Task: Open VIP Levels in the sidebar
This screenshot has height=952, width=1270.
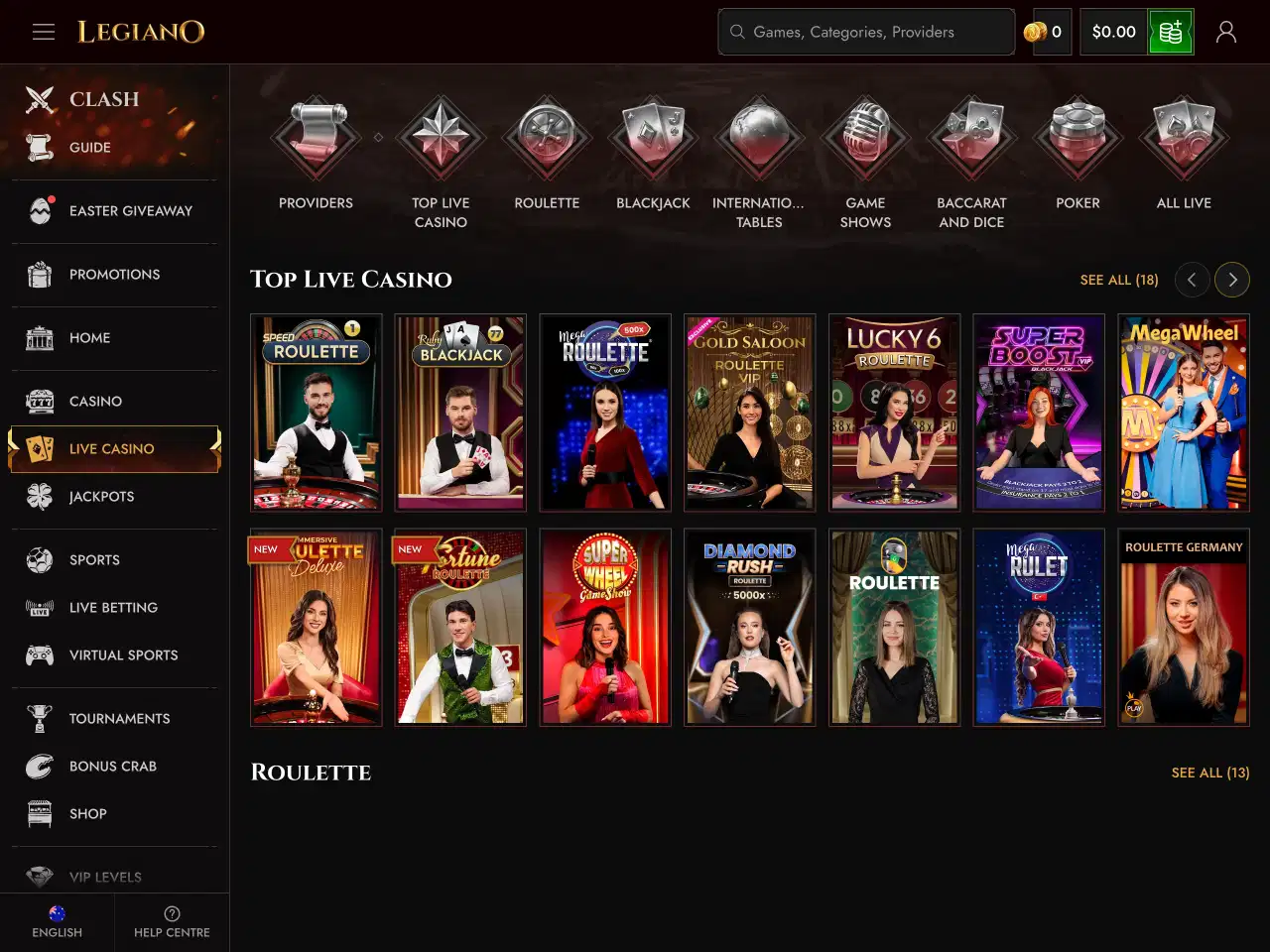Action: 114,877
